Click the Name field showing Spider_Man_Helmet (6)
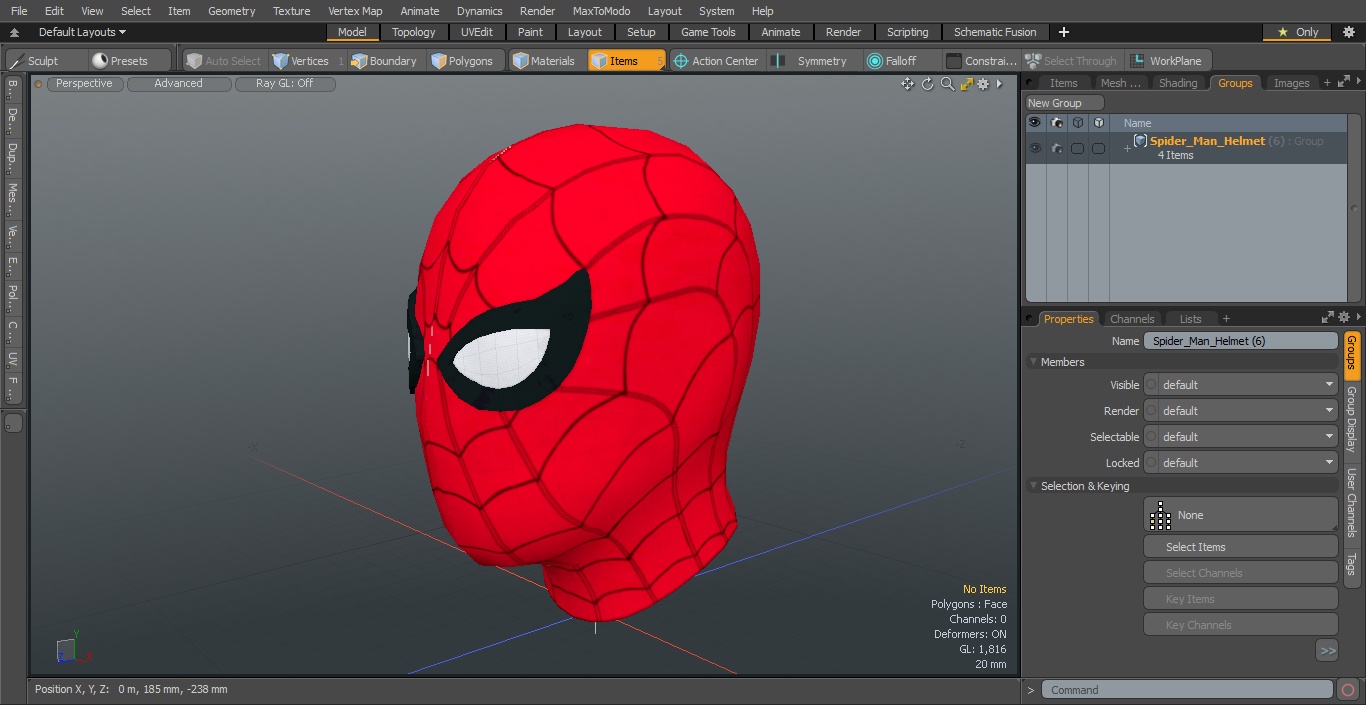 (1240, 341)
